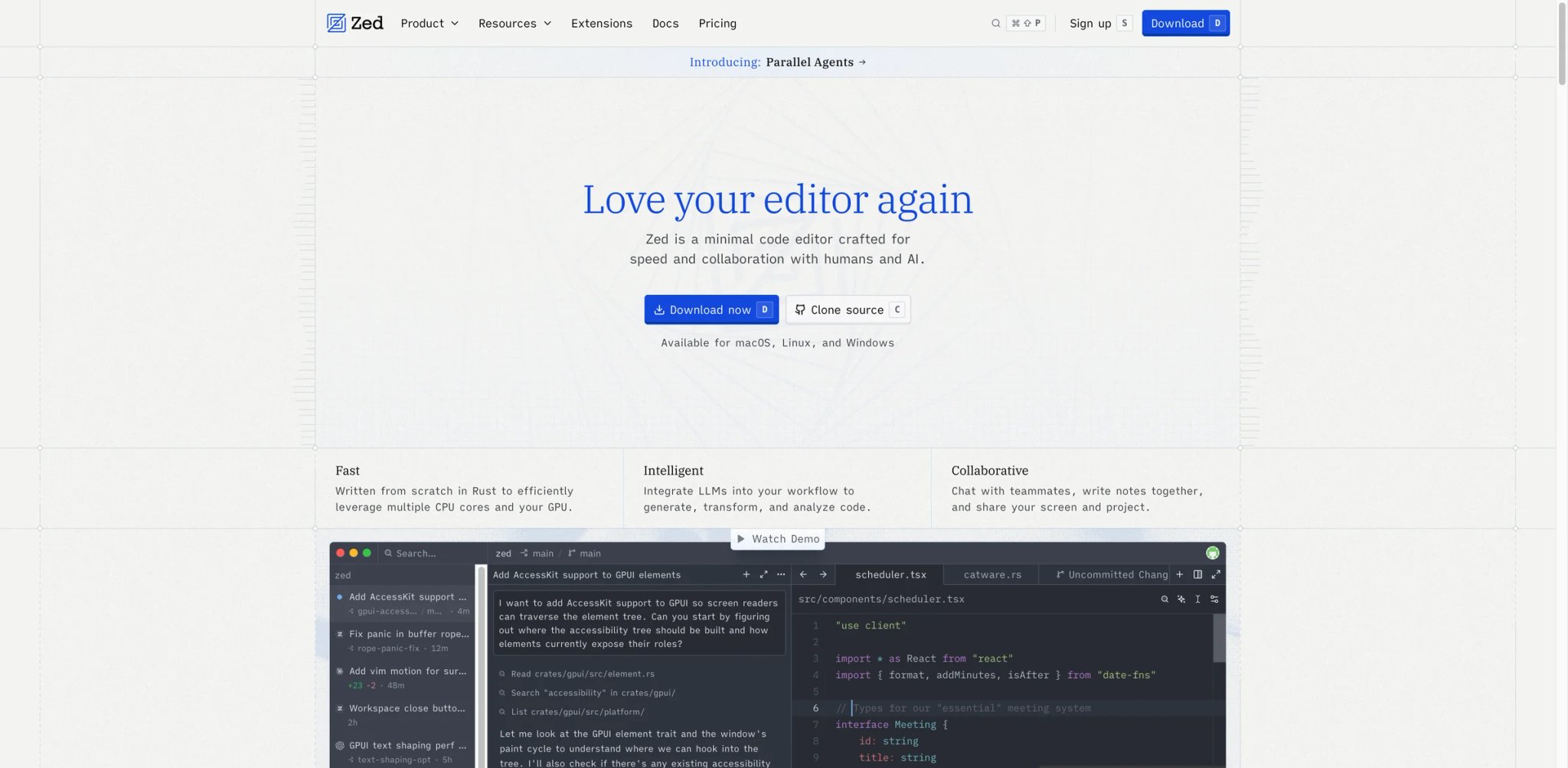Image resolution: width=1568 pixels, height=768 pixels.
Task: Open the three-dots menu in agent thread header
Action: [781, 574]
